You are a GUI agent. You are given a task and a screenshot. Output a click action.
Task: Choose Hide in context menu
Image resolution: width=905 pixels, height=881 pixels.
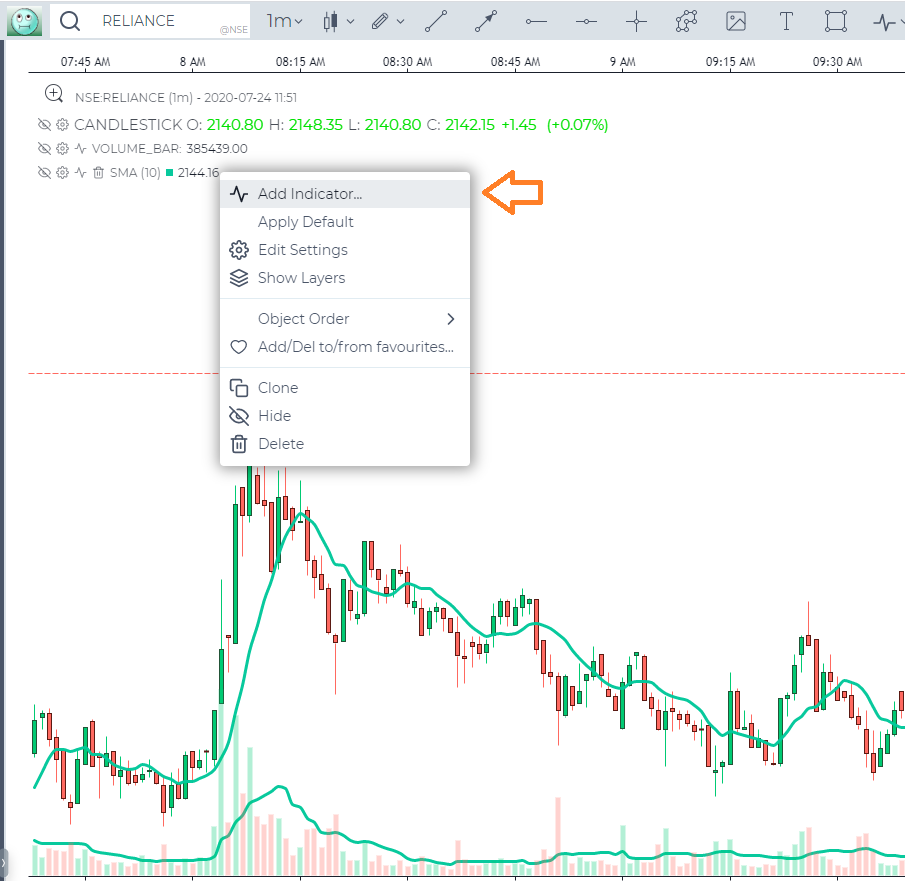[x=345, y=416]
